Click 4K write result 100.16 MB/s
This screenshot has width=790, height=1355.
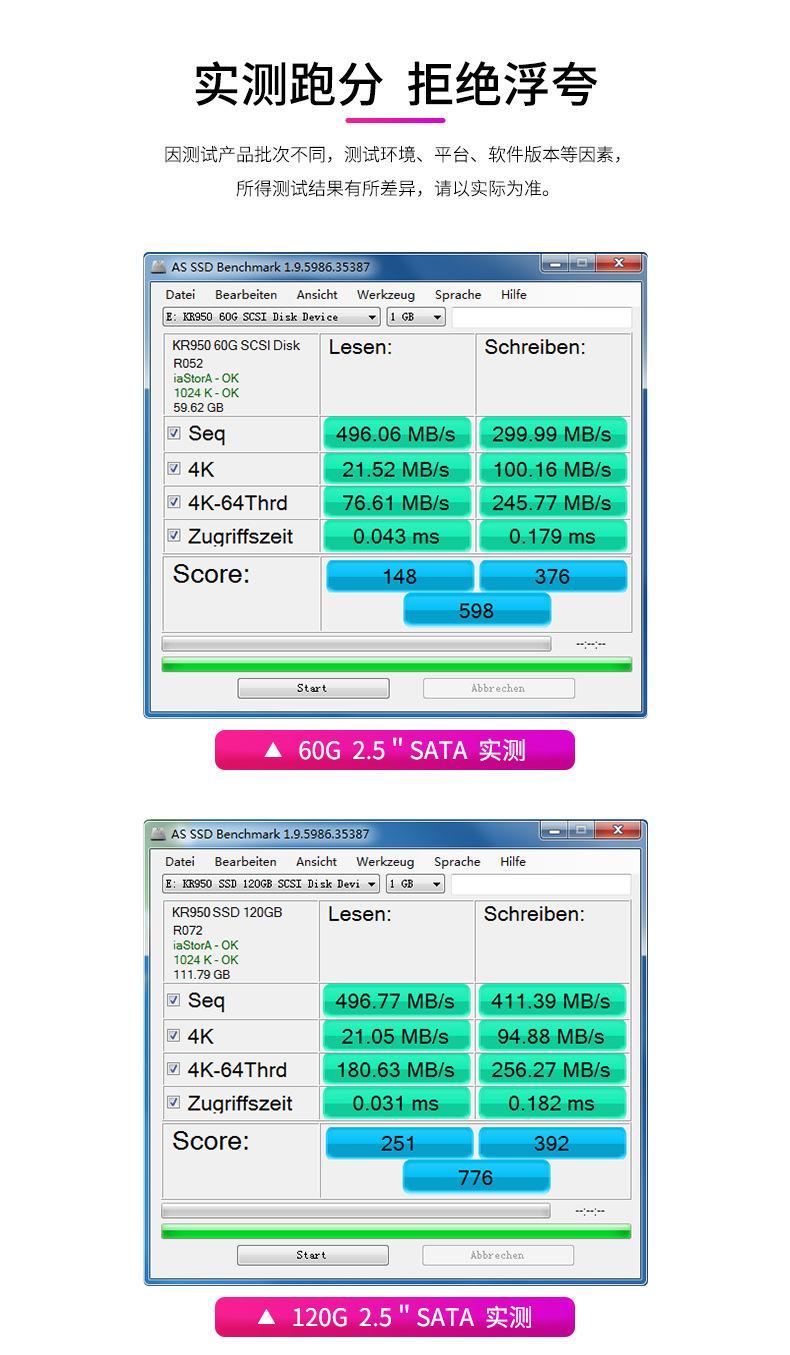pos(552,469)
